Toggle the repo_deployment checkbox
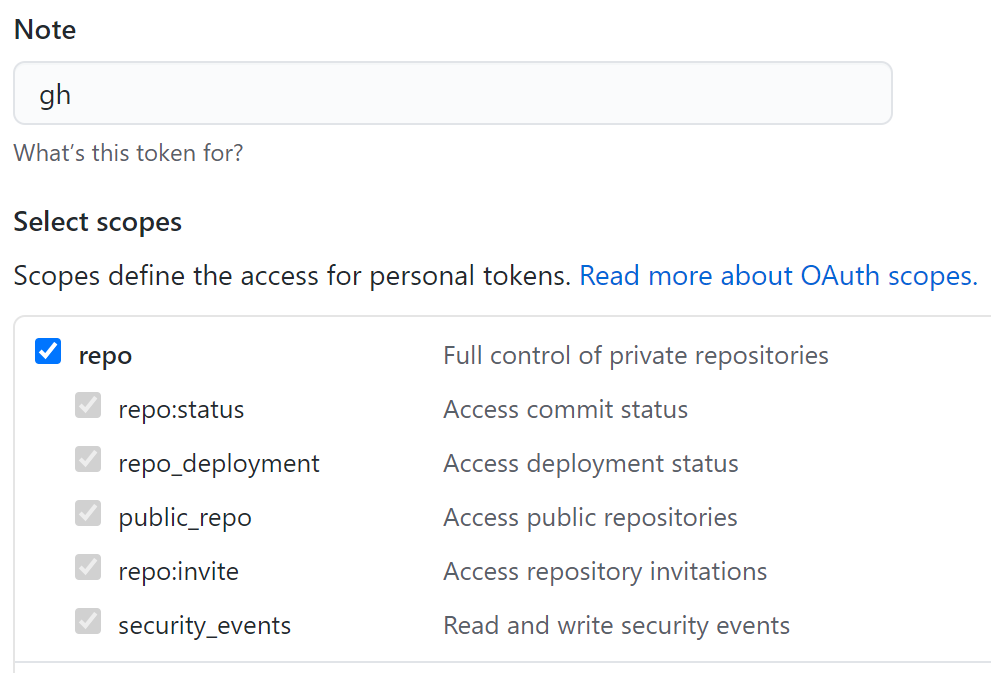The width and height of the screenshot is (991, 673). [88, 460]
